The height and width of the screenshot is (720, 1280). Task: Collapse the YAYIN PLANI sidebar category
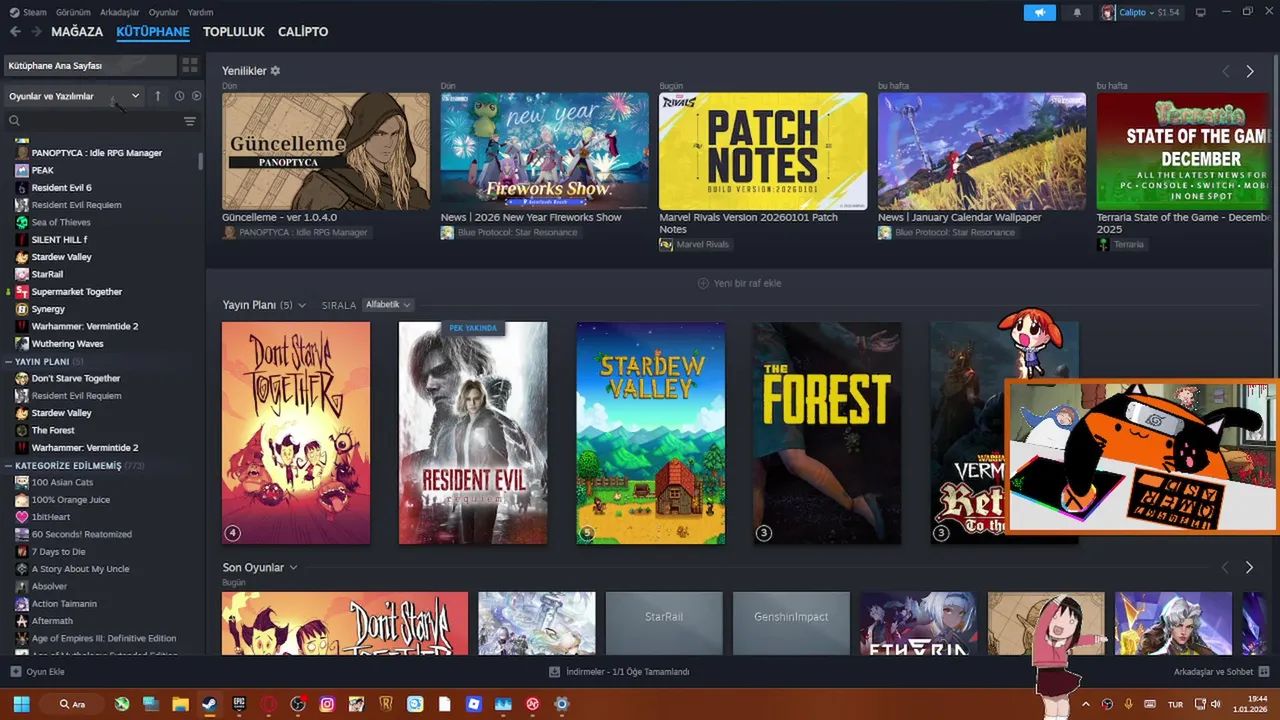click(x=8, y=361)
